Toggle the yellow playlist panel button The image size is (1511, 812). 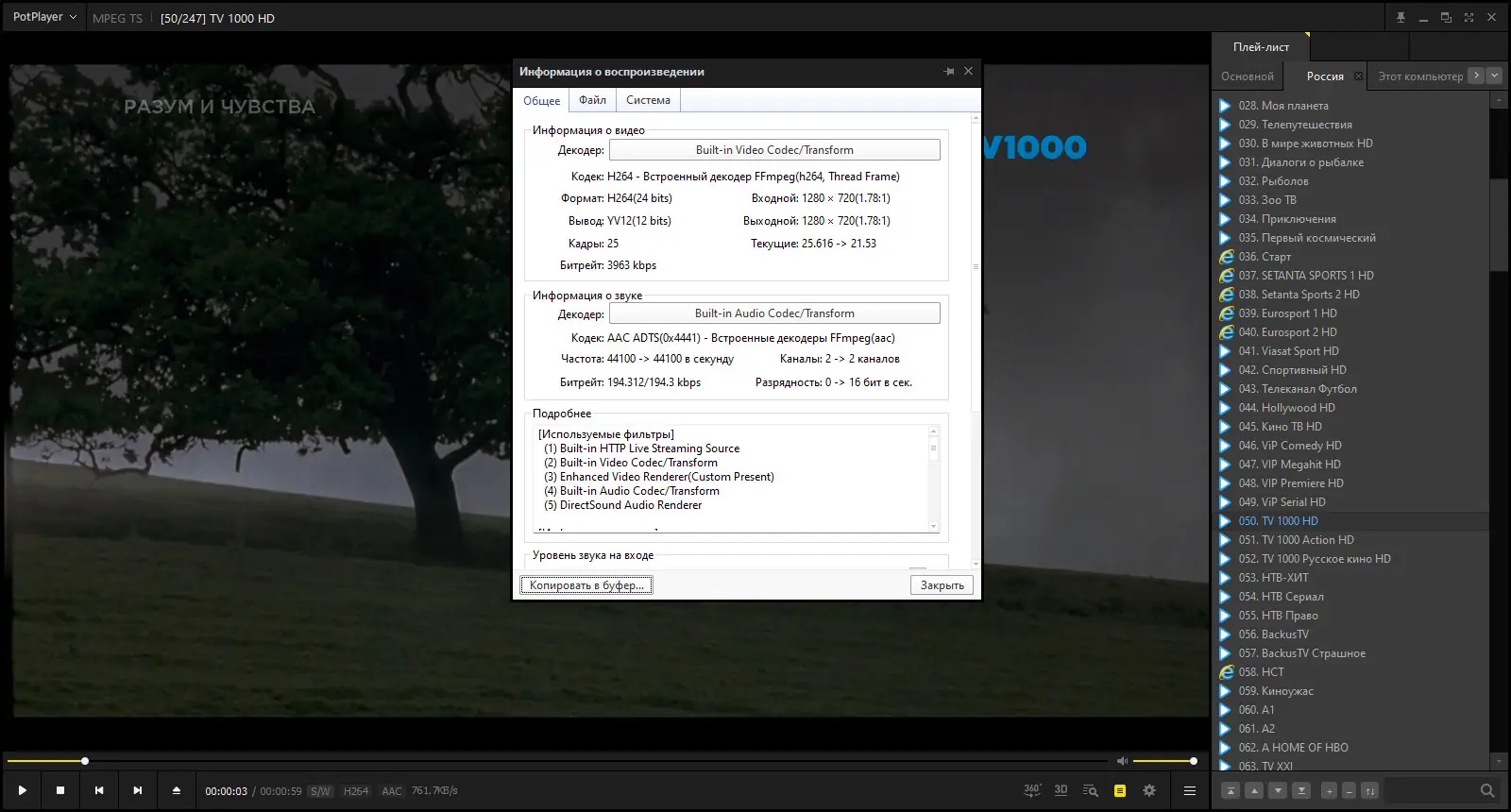1120,790
